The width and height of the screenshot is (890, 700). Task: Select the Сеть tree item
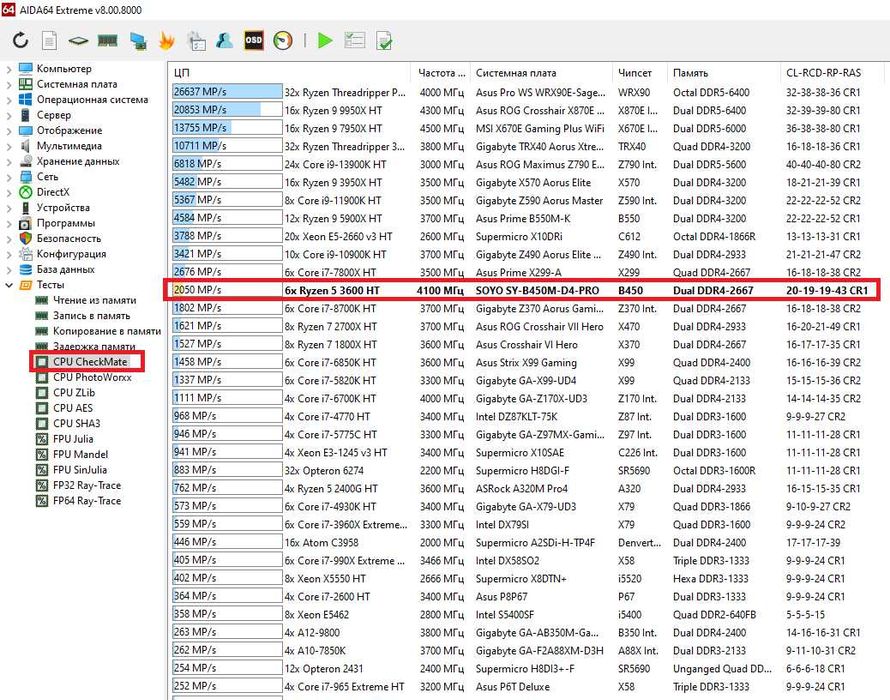[x=47, y=177]
